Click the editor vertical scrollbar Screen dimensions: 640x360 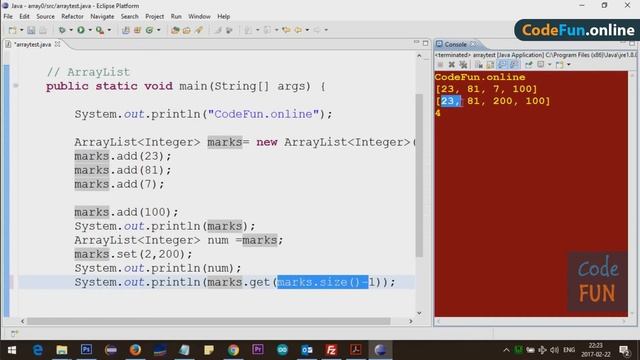pos(419,176)
